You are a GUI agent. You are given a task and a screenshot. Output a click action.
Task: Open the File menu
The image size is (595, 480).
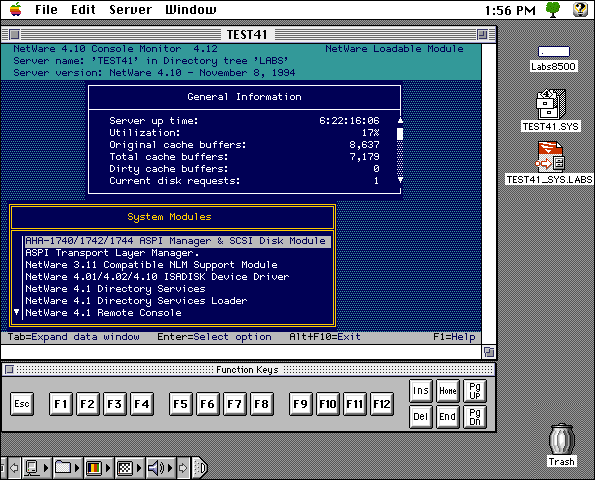46,9
